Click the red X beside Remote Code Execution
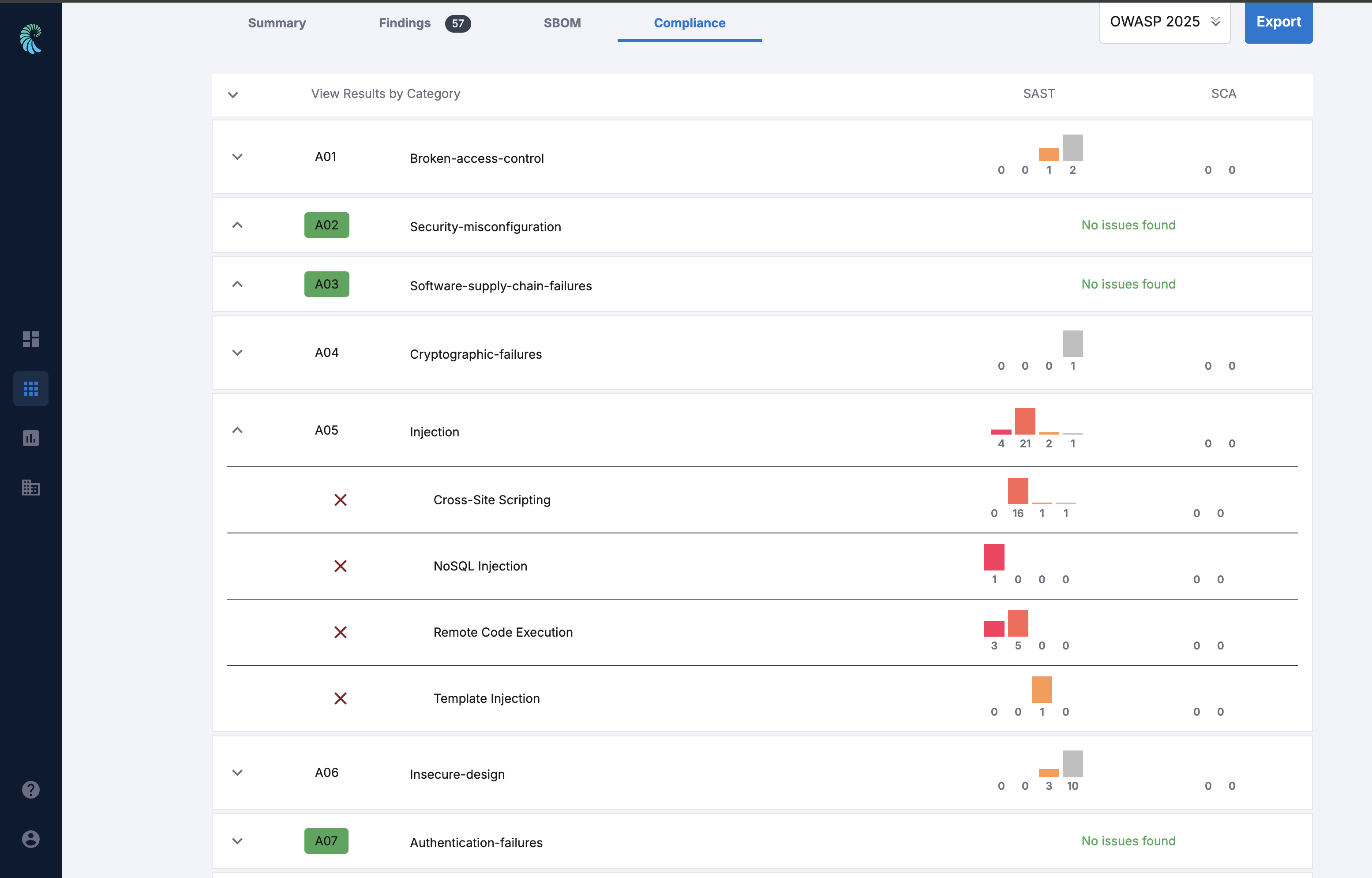 click(x=340, y=632)
